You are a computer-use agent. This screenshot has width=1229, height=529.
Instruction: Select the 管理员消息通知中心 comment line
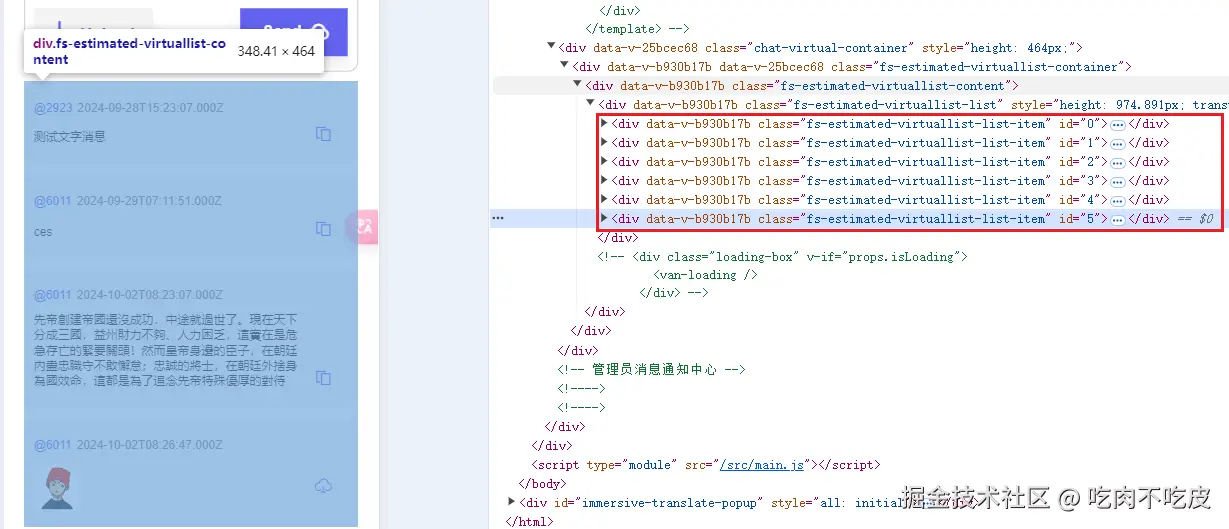(x=652, y=369)
